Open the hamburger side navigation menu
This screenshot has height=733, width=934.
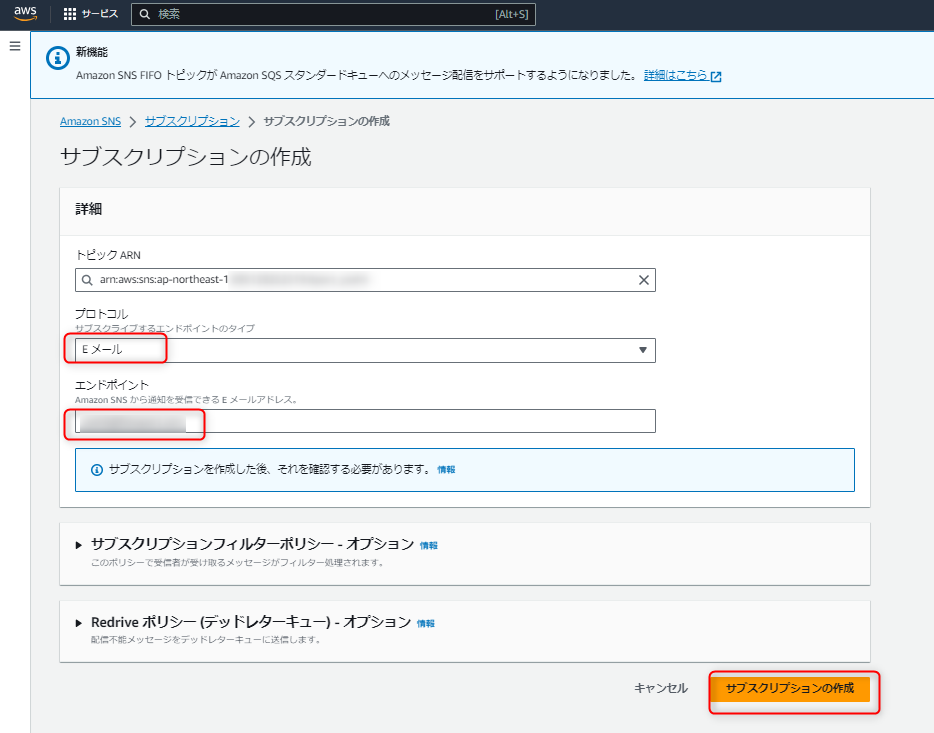[15, 46]
